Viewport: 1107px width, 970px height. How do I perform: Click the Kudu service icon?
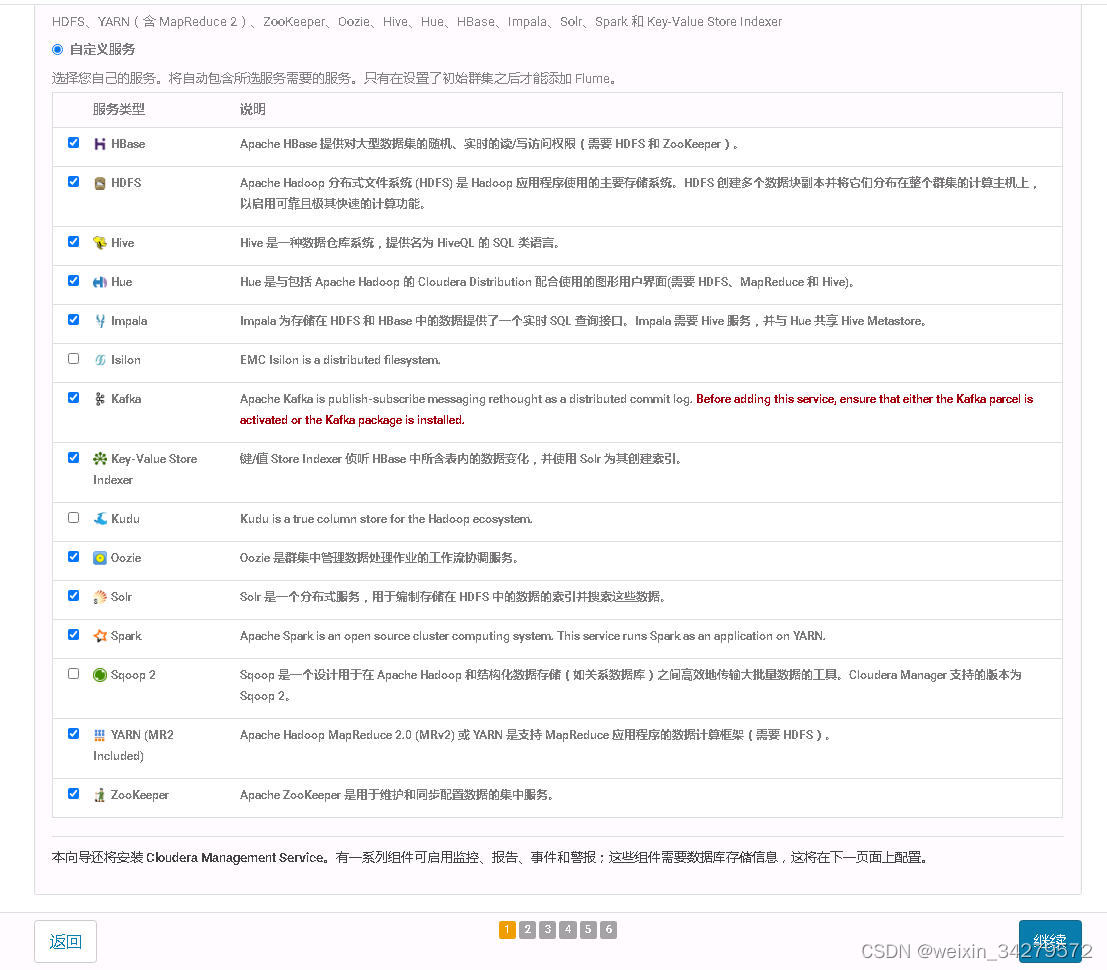100,519
